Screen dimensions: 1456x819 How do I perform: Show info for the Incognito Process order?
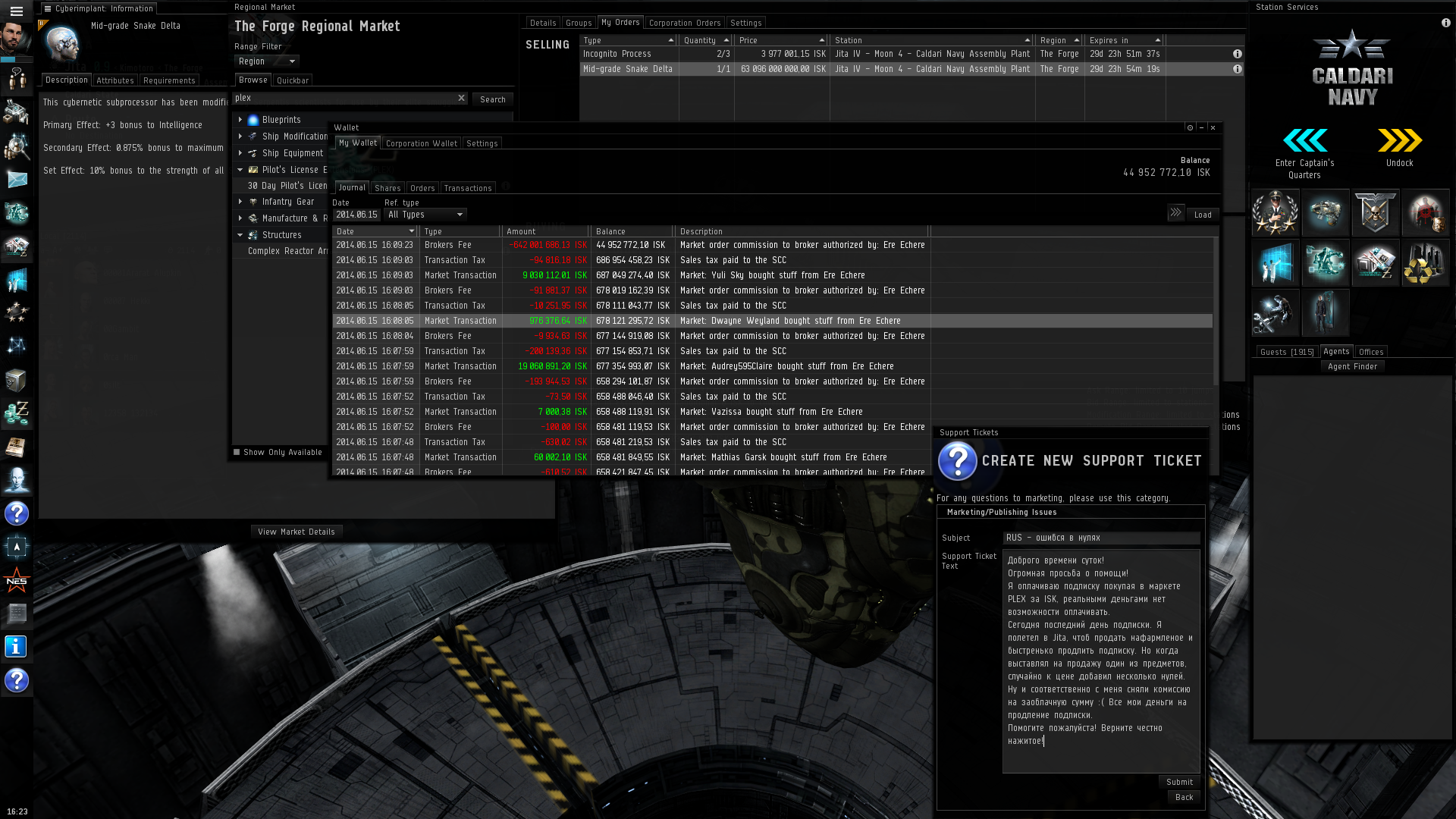1238,54
